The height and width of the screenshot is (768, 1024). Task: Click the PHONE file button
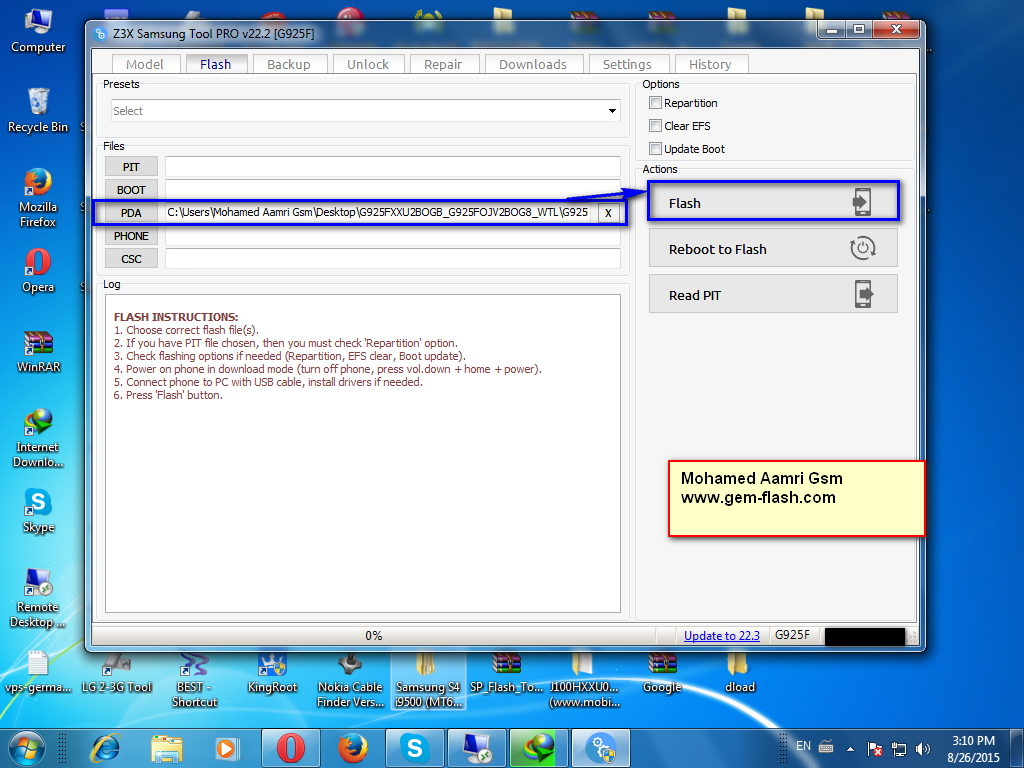click(131, 236)
